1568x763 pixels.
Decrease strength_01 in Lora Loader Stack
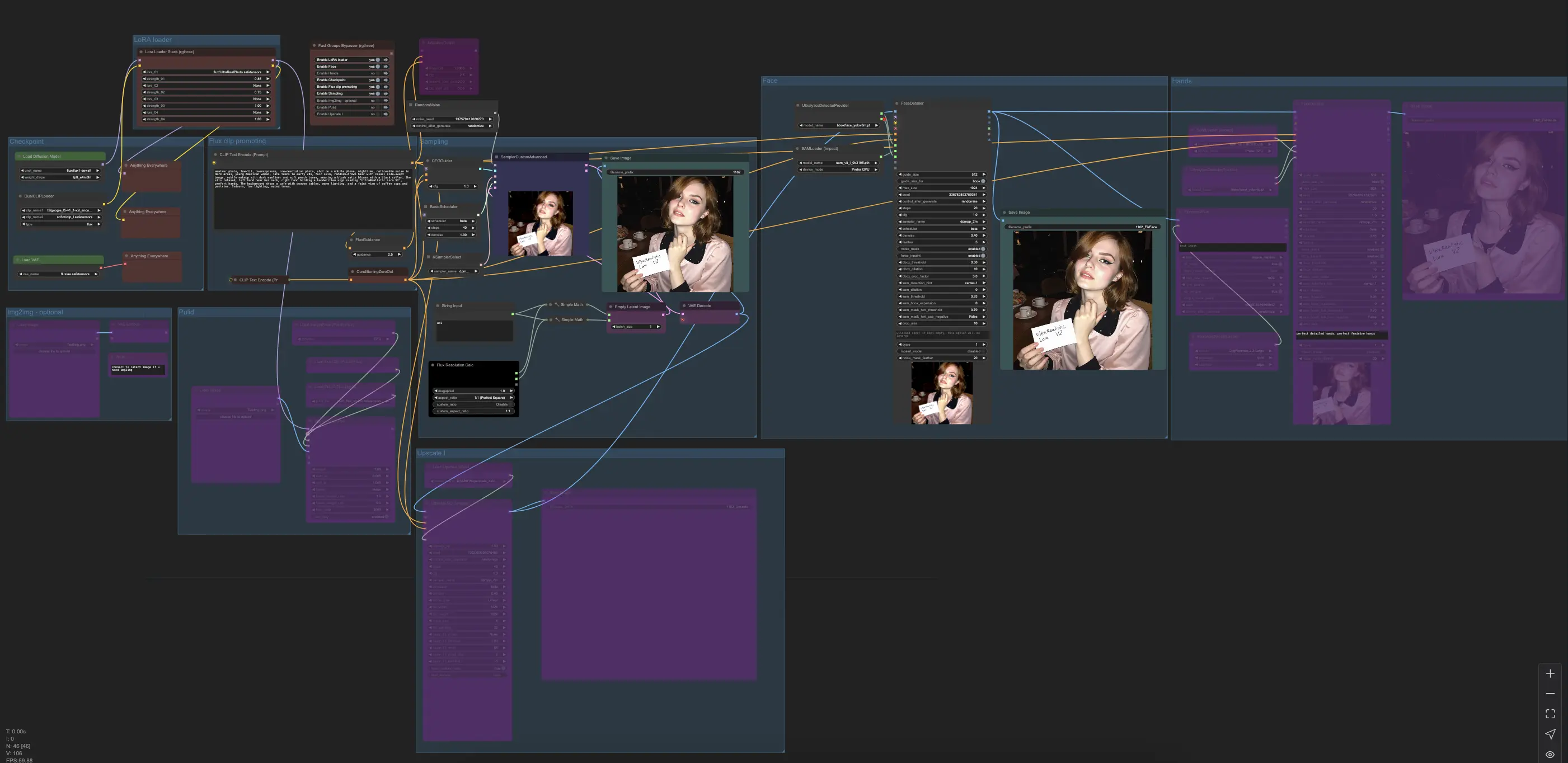[x=144, y=78]
